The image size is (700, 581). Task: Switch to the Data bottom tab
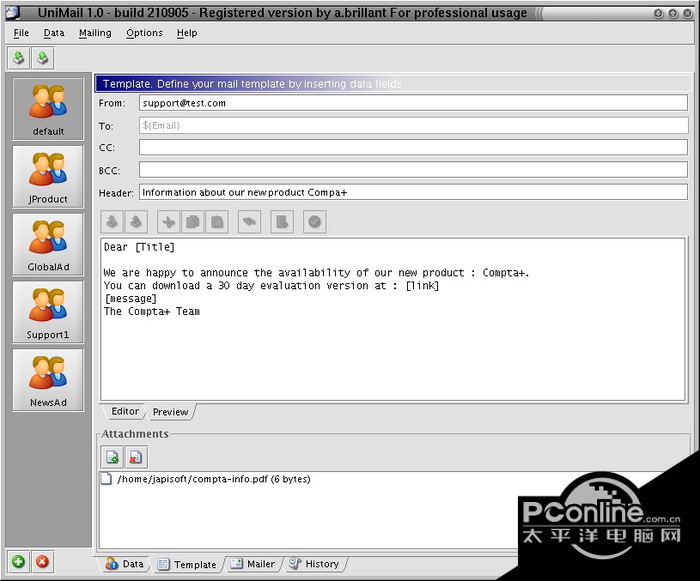(x=125, y=564)
